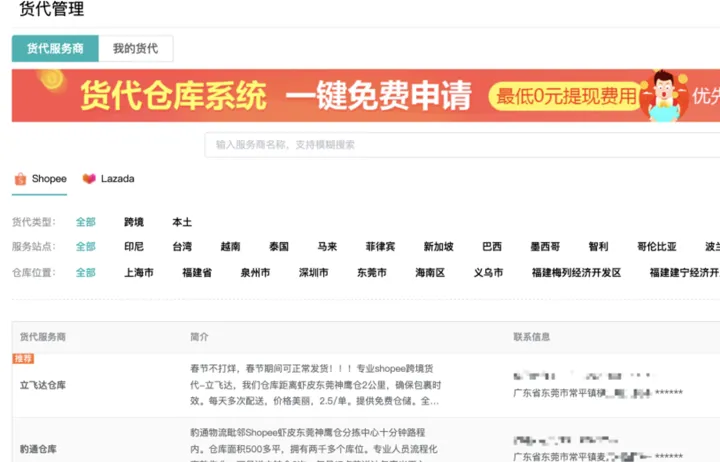Image resolution: width=720 pixels, height=462 pixels.
Task: Switch to the 货代服务商 tab
Action: click(55, 48)
